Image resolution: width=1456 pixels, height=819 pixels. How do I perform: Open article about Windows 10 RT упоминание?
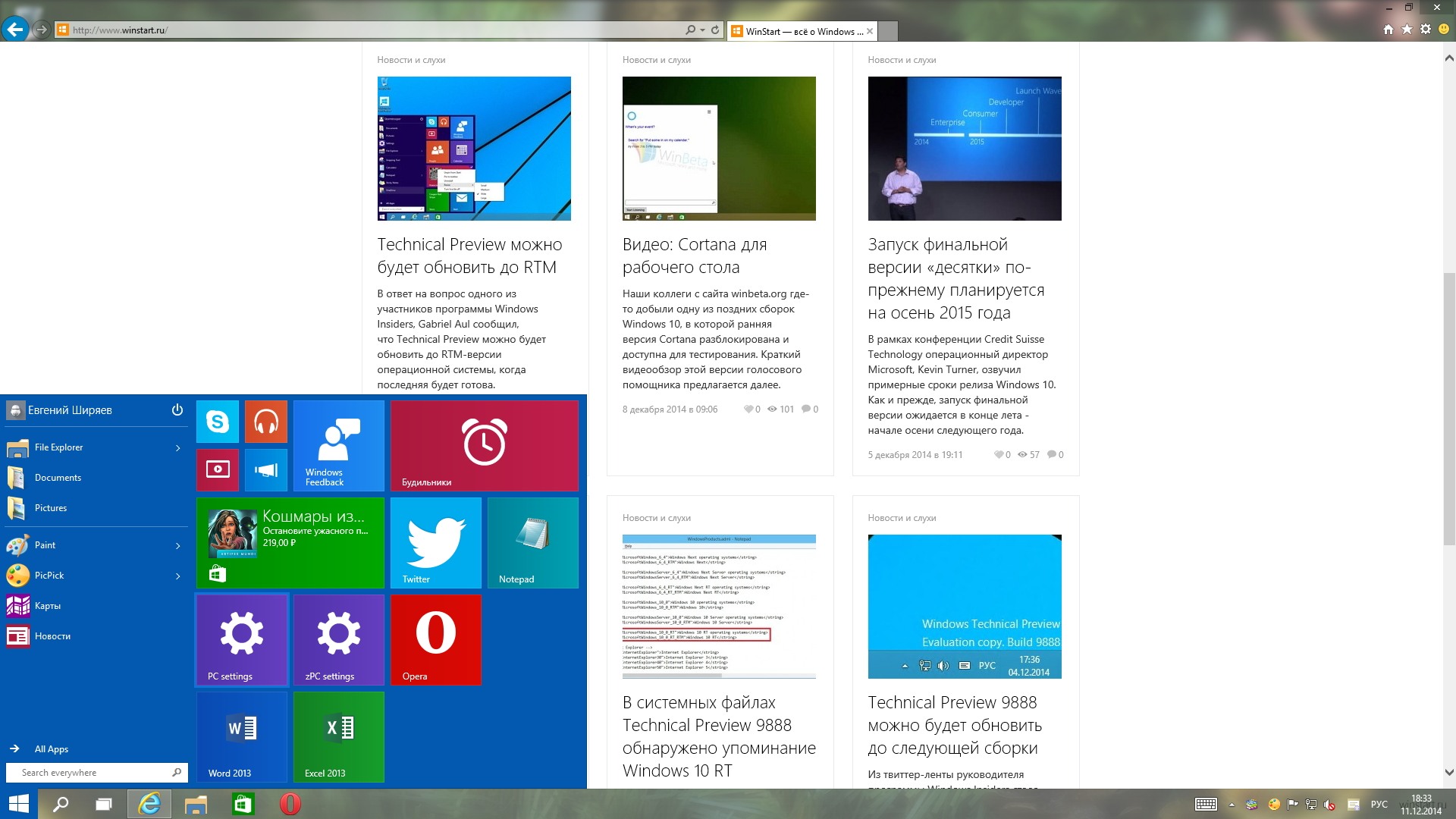[719, 736]
